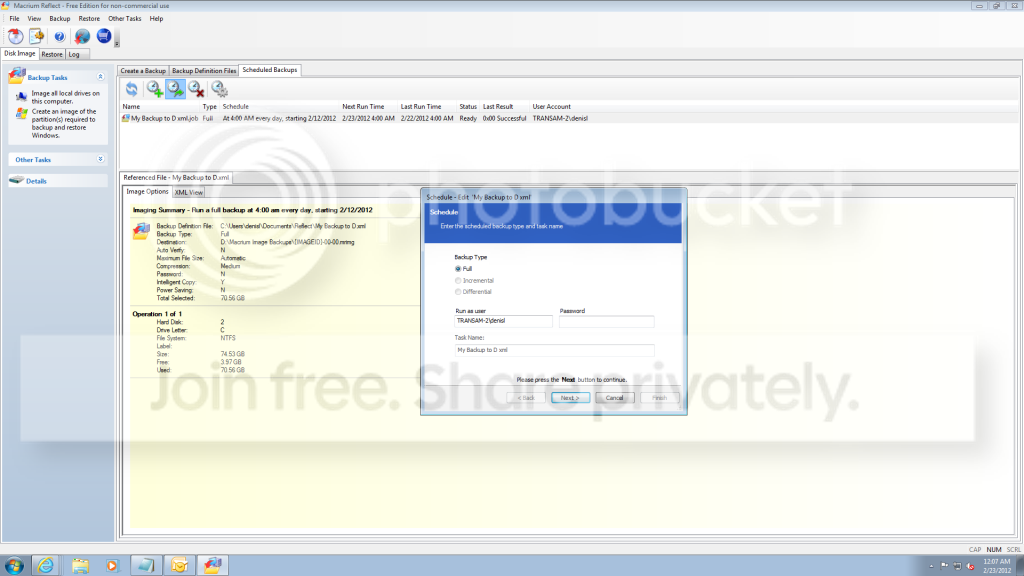Screen dimensions: 1024x576
Task: Click the muted volume tray icon
Action: [970, 566]
